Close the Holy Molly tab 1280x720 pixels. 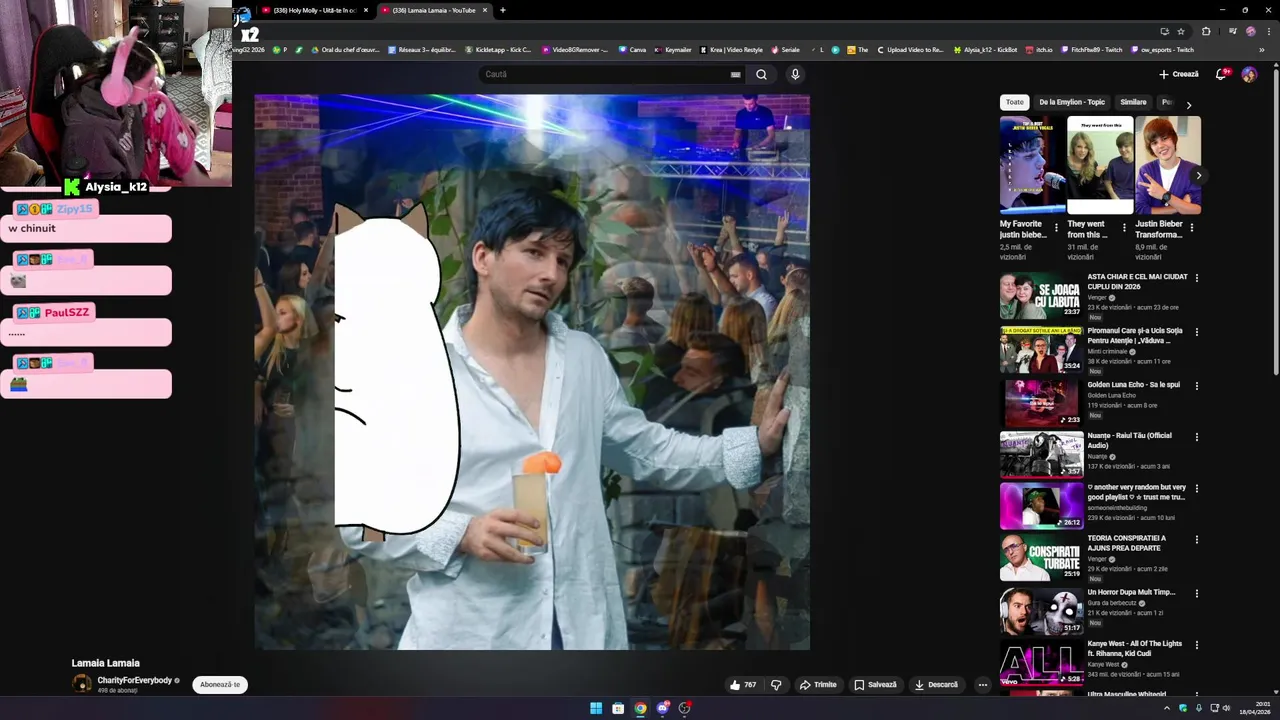[x=366, y=10]
